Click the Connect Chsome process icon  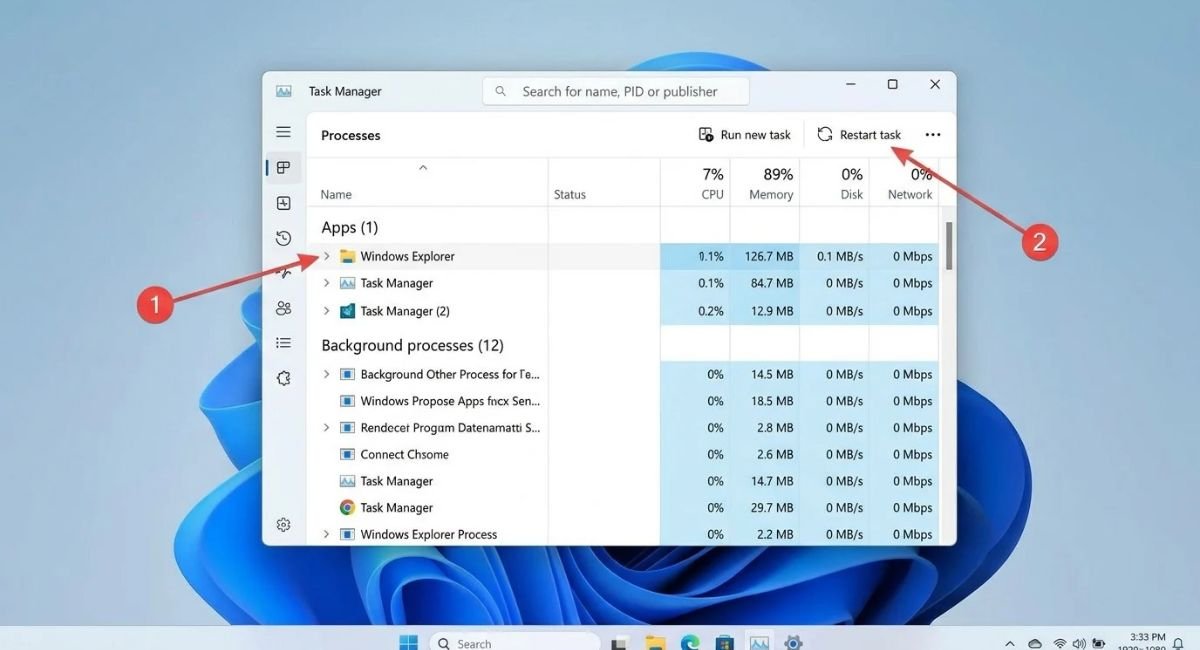347,454
